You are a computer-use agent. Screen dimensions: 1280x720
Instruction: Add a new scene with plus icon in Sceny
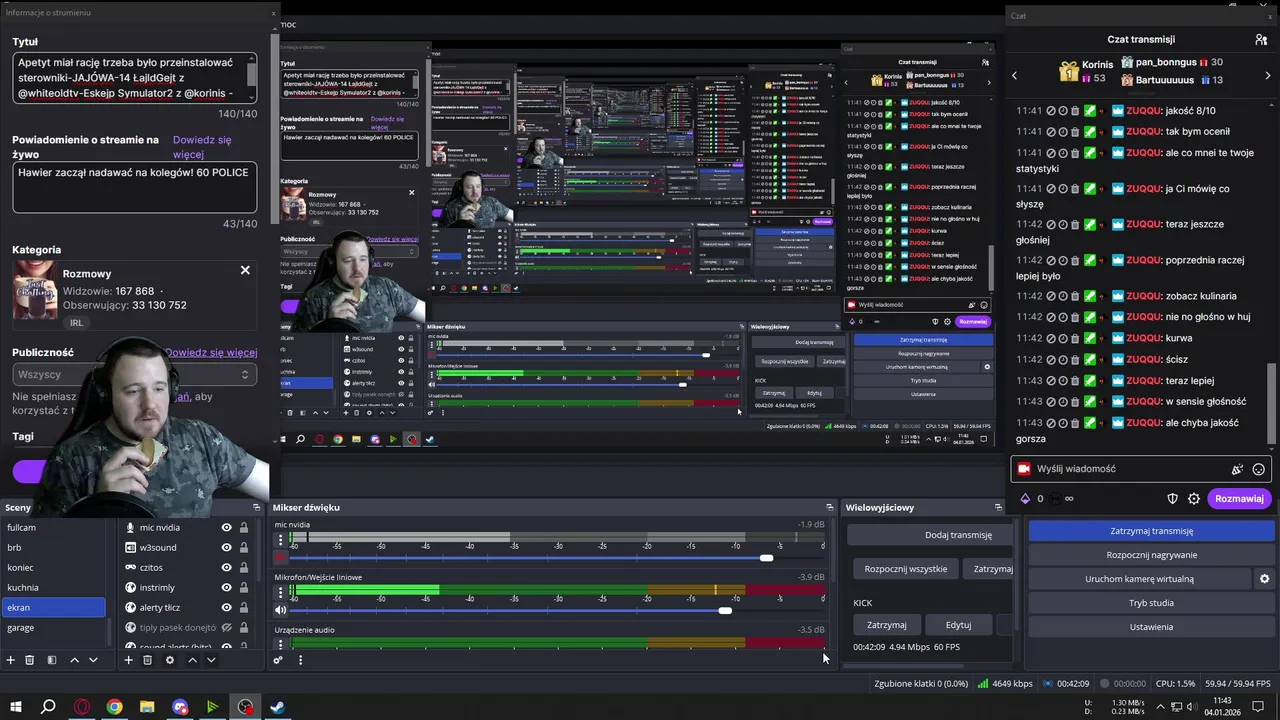tap(11, 660)
